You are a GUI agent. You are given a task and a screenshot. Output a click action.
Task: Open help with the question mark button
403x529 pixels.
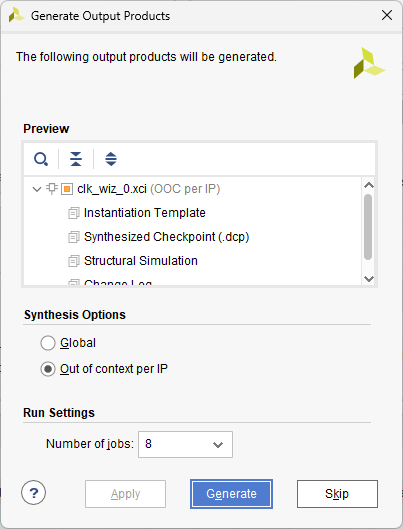click(33, 493)
